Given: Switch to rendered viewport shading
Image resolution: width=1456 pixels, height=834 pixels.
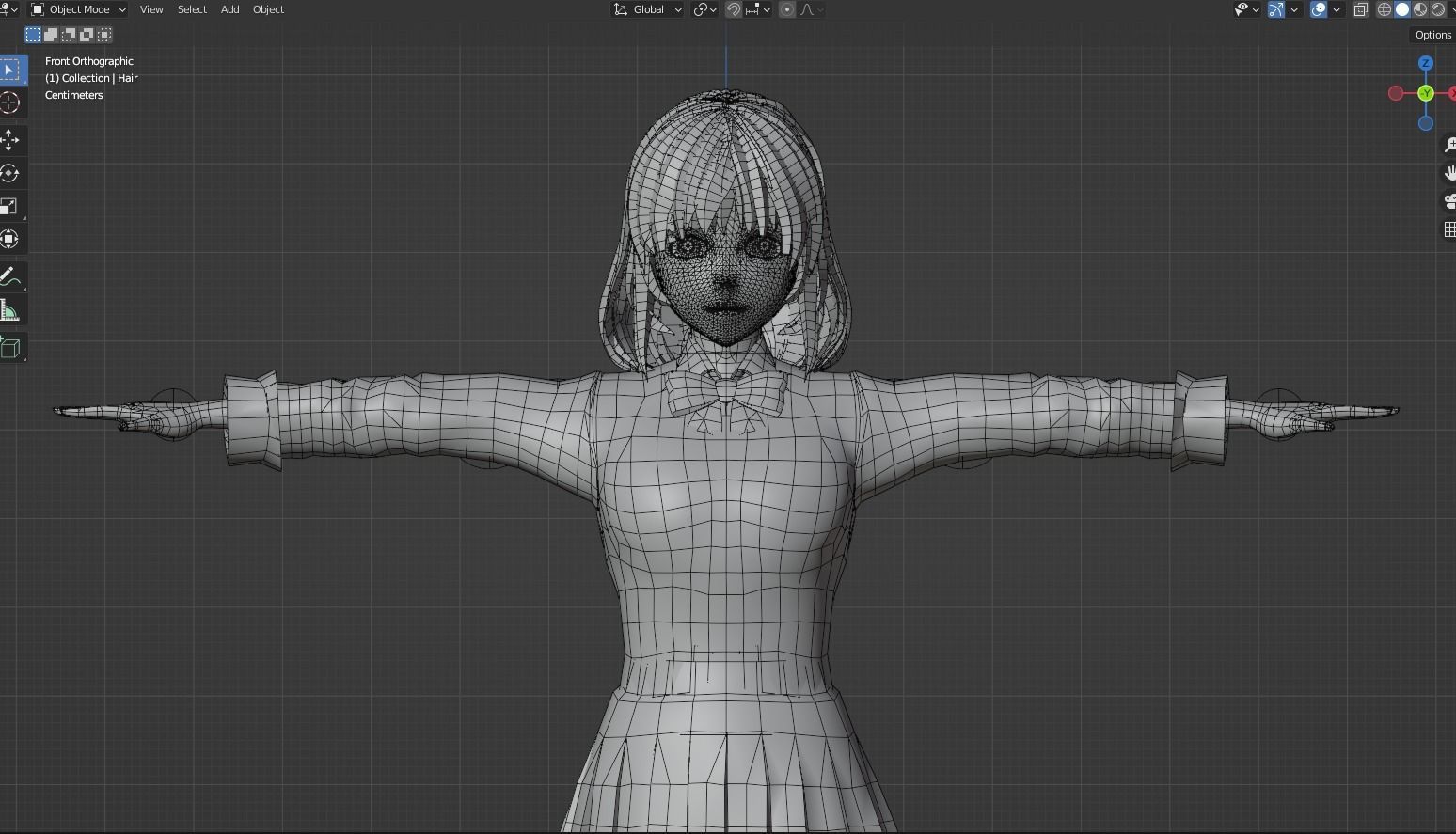Looking at the screenshot, I should tap(1438, 9).
